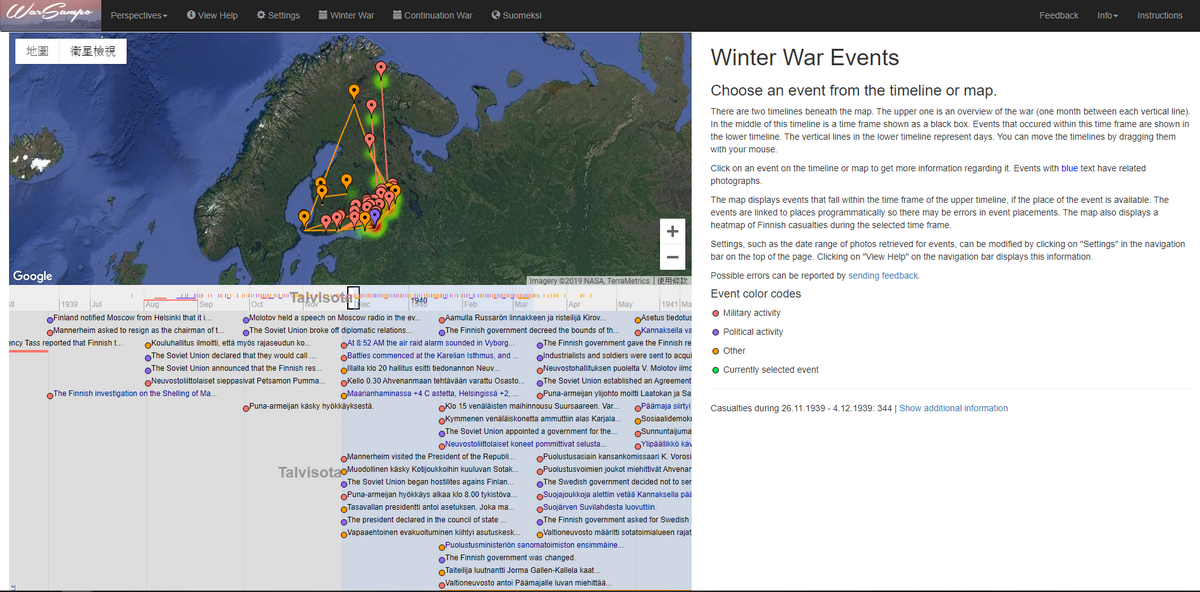Image resolution: width=1200 pixels, height=592 pixels.
Task: Select the purple map marker near Helsinki
Action: click(375, 215)
